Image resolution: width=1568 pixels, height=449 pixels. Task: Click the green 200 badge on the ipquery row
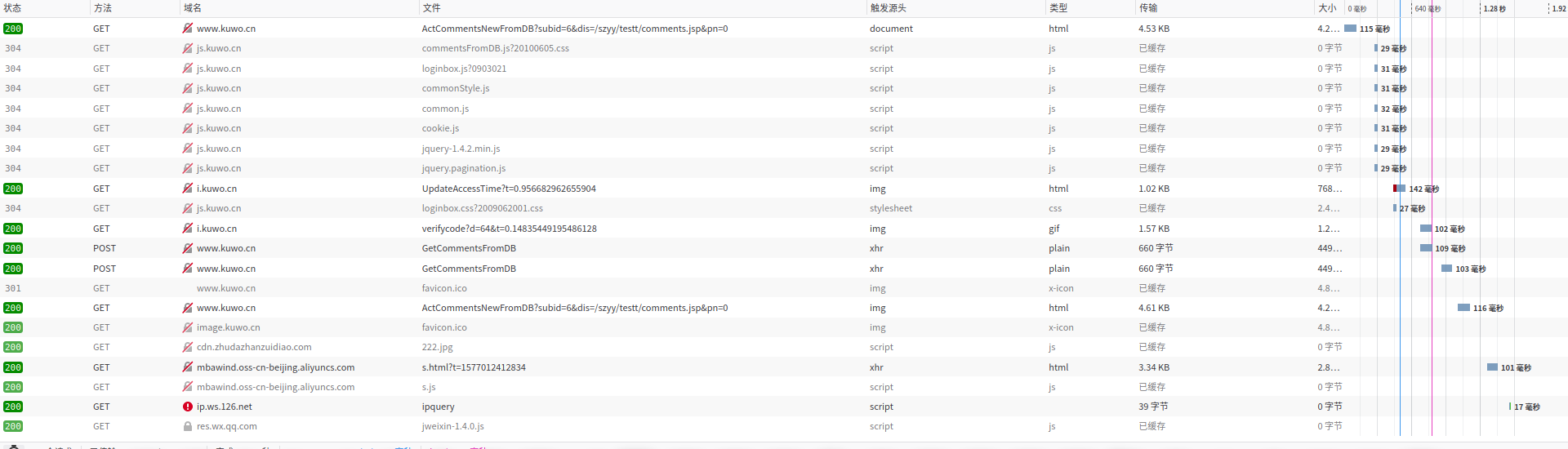[x=13, y=407]
